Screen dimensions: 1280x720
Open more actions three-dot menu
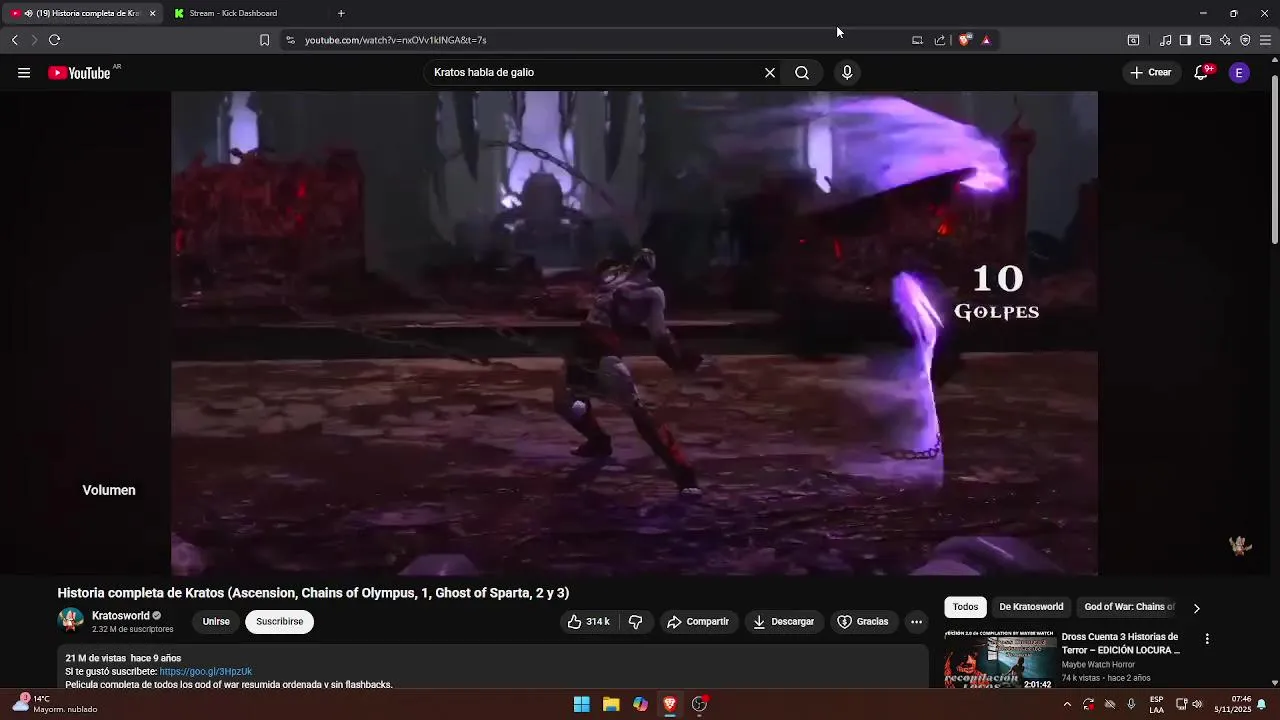point(916,622)
